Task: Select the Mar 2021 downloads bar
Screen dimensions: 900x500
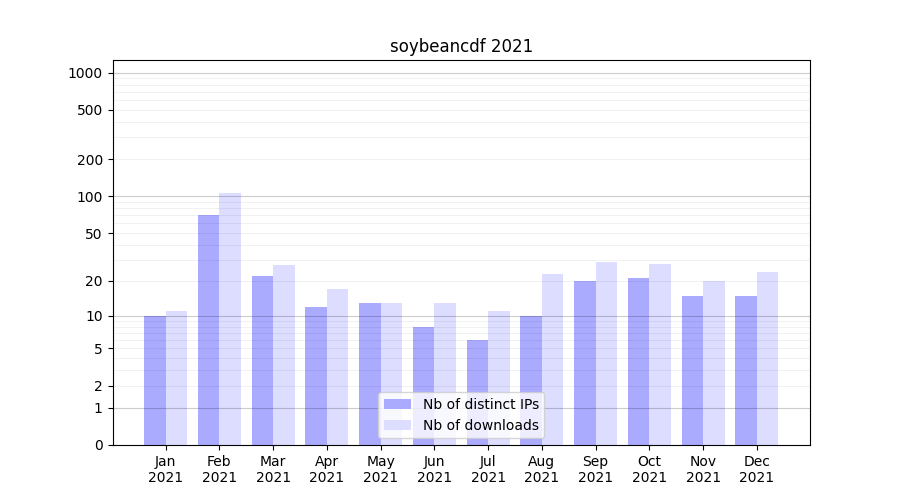Action: 284,355
